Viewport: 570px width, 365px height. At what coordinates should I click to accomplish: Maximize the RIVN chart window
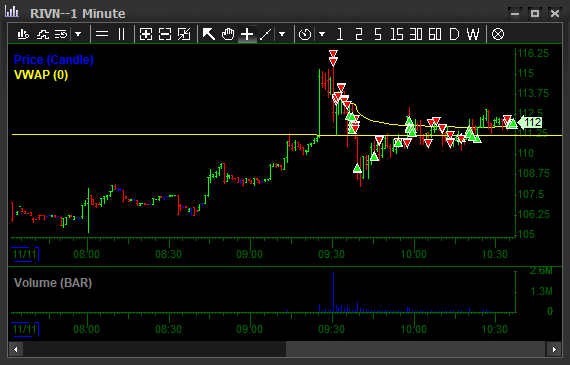pyautogui.click(x=535, y=13)
